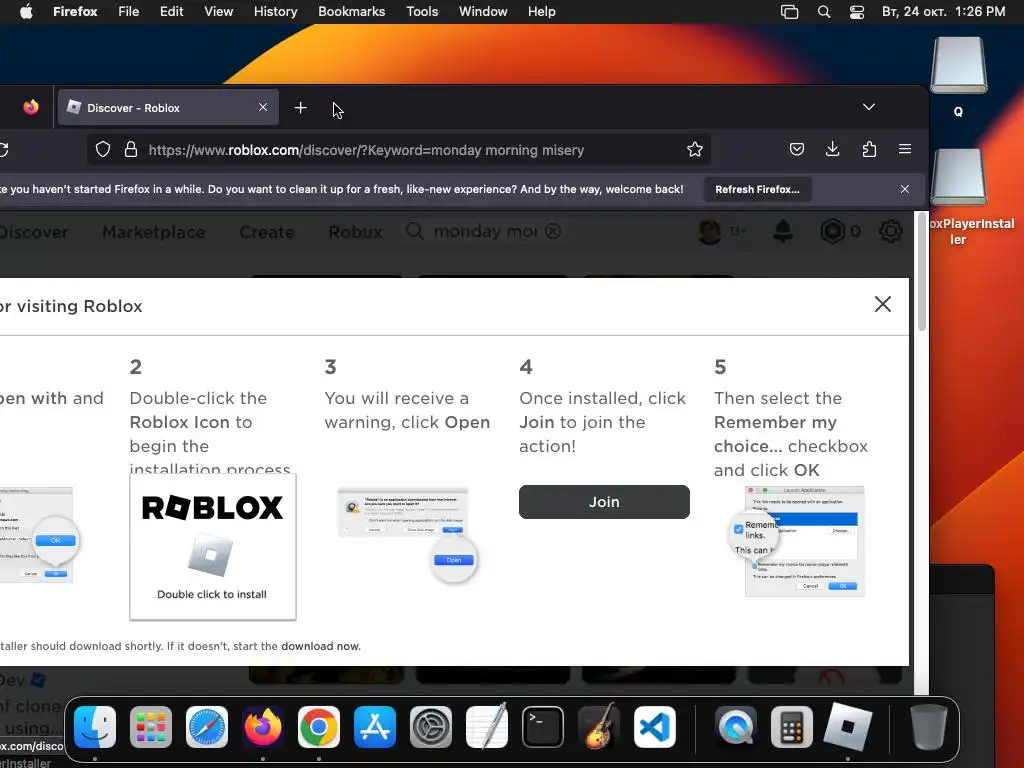Click the date and time in menu bar
Viewport: 1024px width, 768px height.
click(943, 12)
